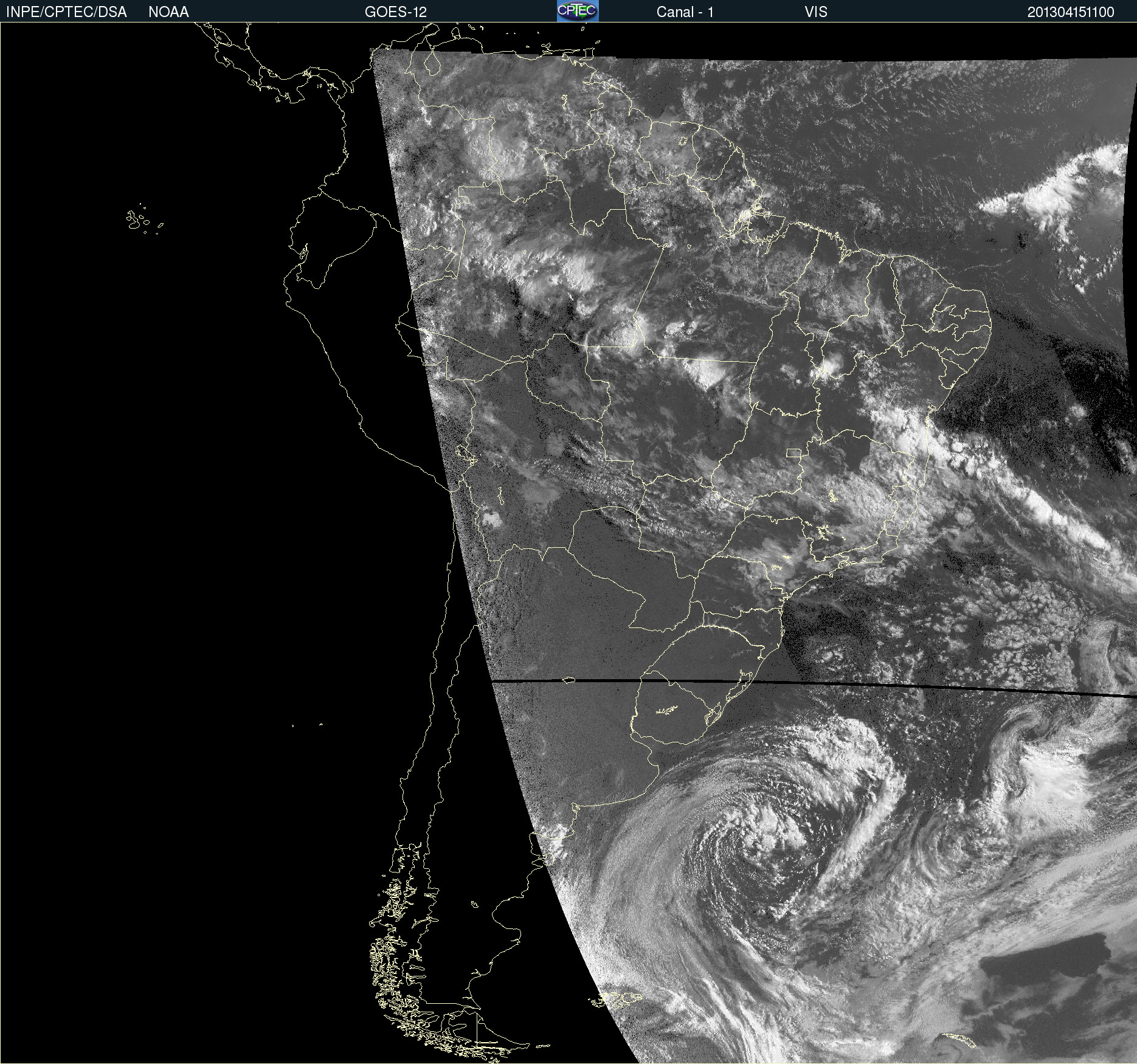Image resolution: width=1137 pixels, height=1064 pixels.
Task: Select the NOAA label in the header
Action: tap(168, 12)
